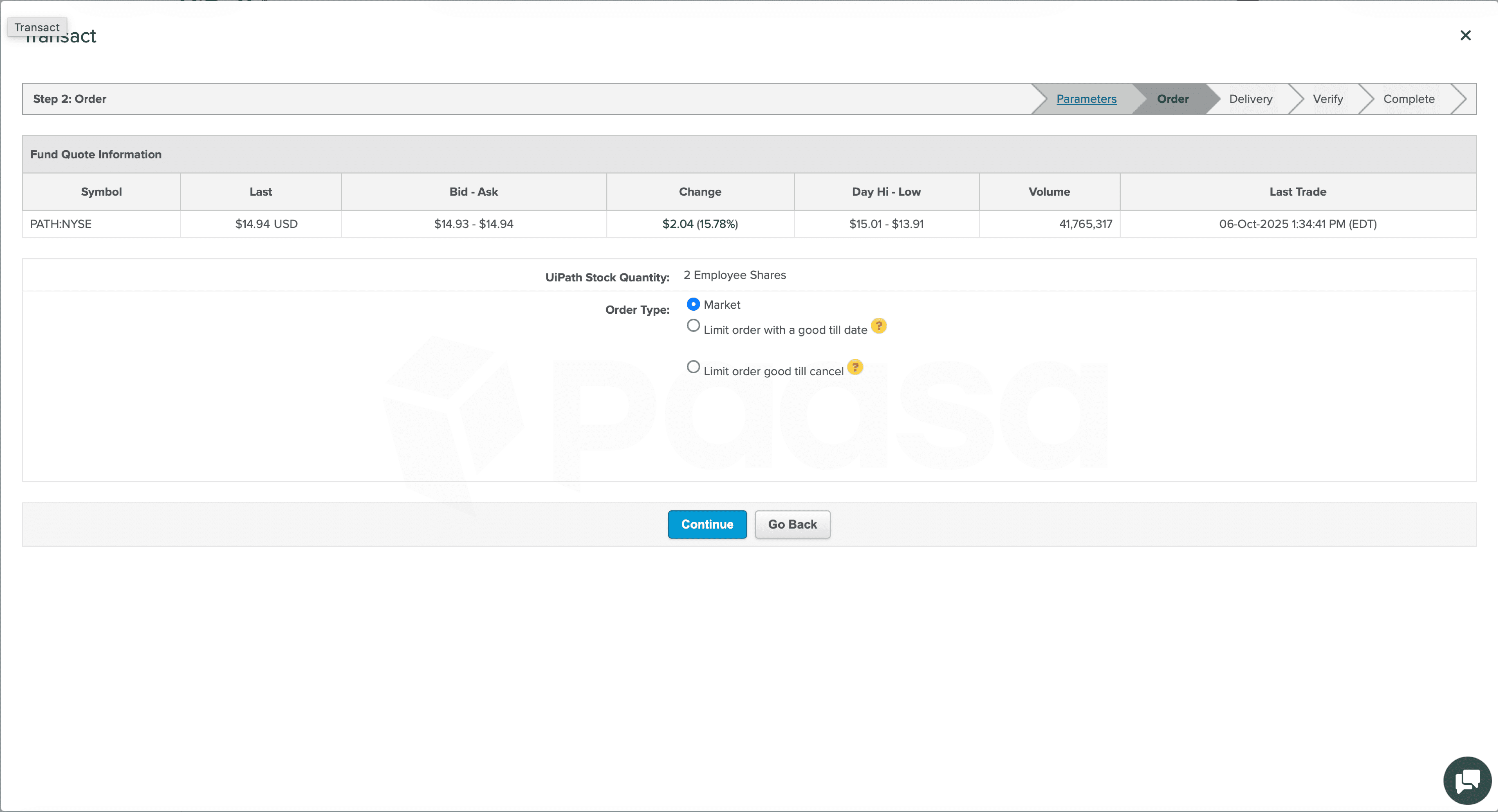Click the Order step in wizard
Viewport: 1498px width, 812px height.
[x=1172, y=99]
